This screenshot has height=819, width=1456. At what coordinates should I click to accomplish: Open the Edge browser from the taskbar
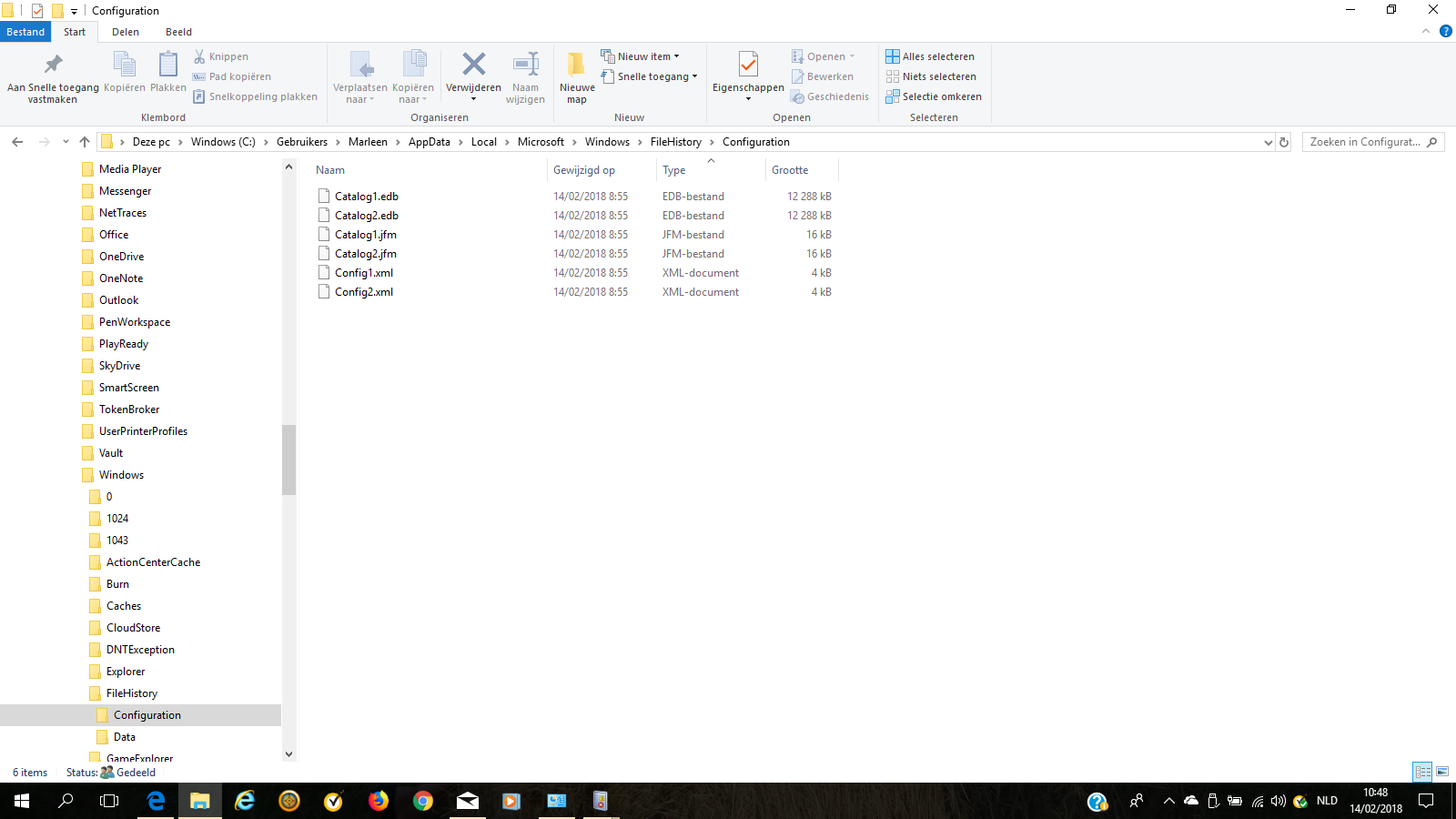pyautogui.click(x=156, y=801)
